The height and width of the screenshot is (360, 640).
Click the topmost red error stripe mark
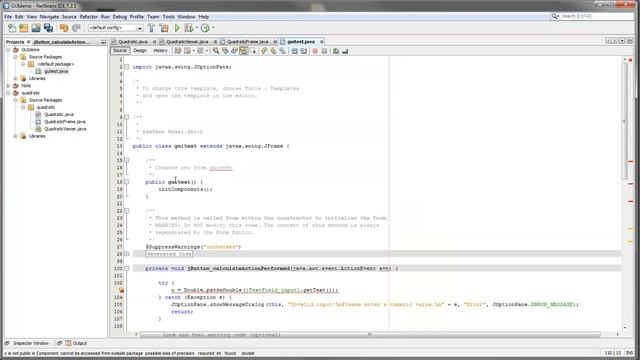click(x=630, y=162)
